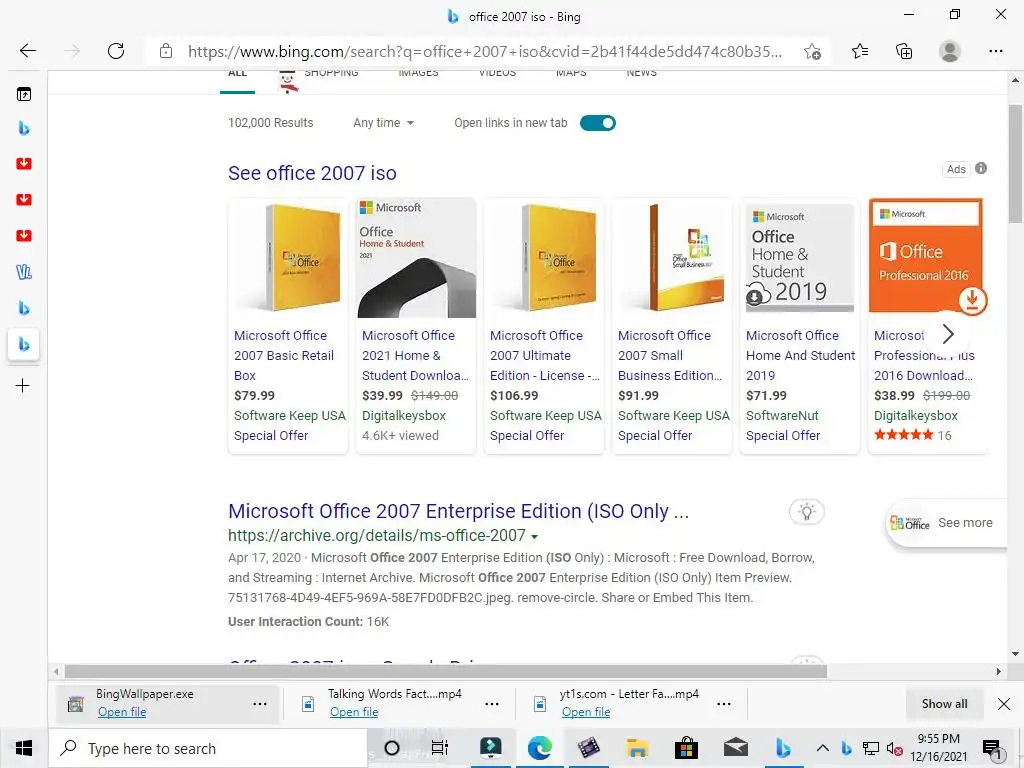Screen dimensions: 1024x768
Task: Open Microsoft Office 2021 Home & Student listing
Action: tap(415, 355)
